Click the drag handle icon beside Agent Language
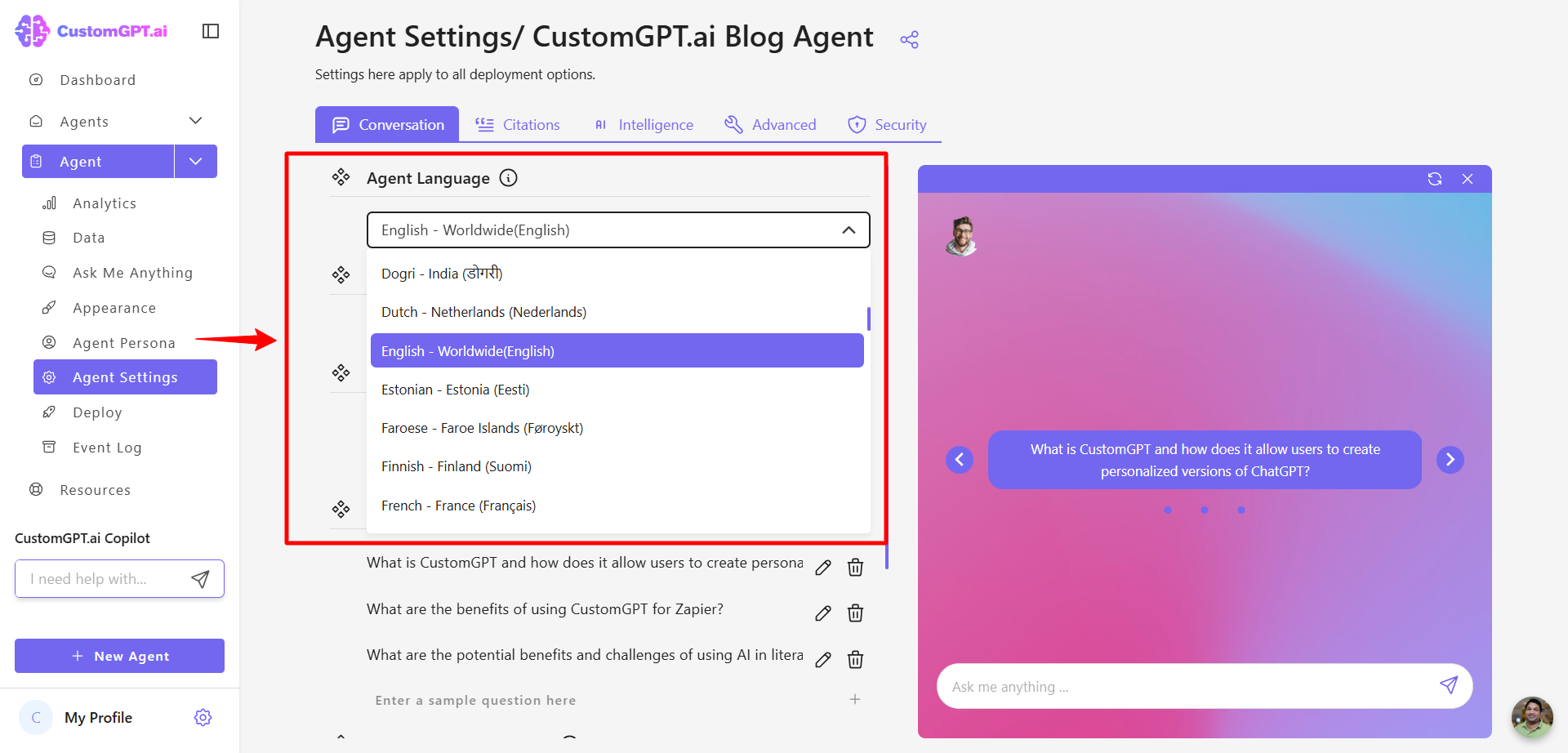The width and height of the screenshot is (1568, 753). pyautogui.click(x=341, y=177)
